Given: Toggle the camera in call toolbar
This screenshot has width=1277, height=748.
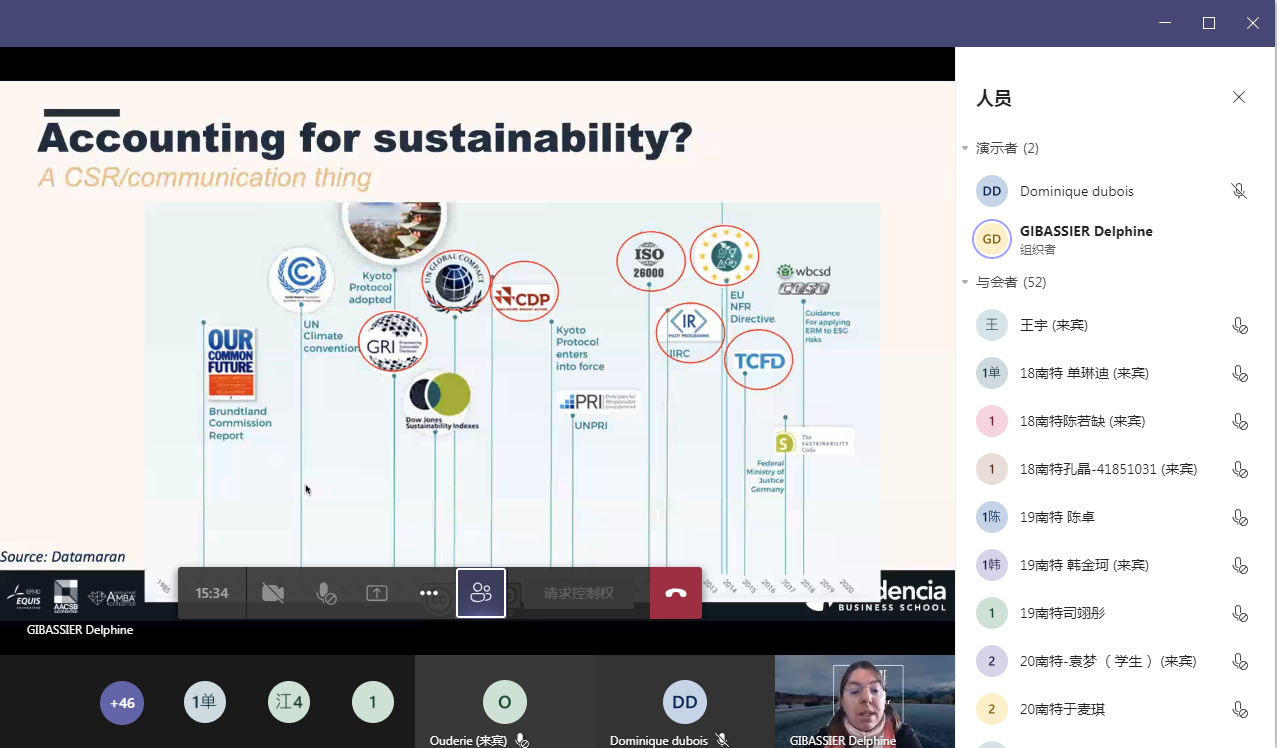Looking at the screenshot, I should pyautogui.click(x=272, y=593).
